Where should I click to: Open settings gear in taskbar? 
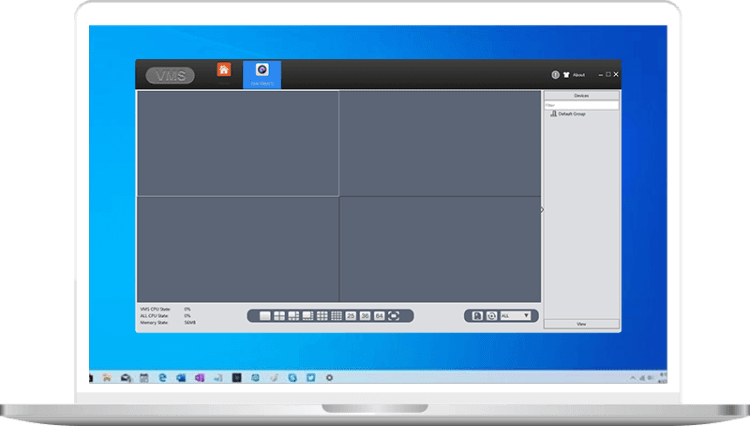click(x=330, y=378)
